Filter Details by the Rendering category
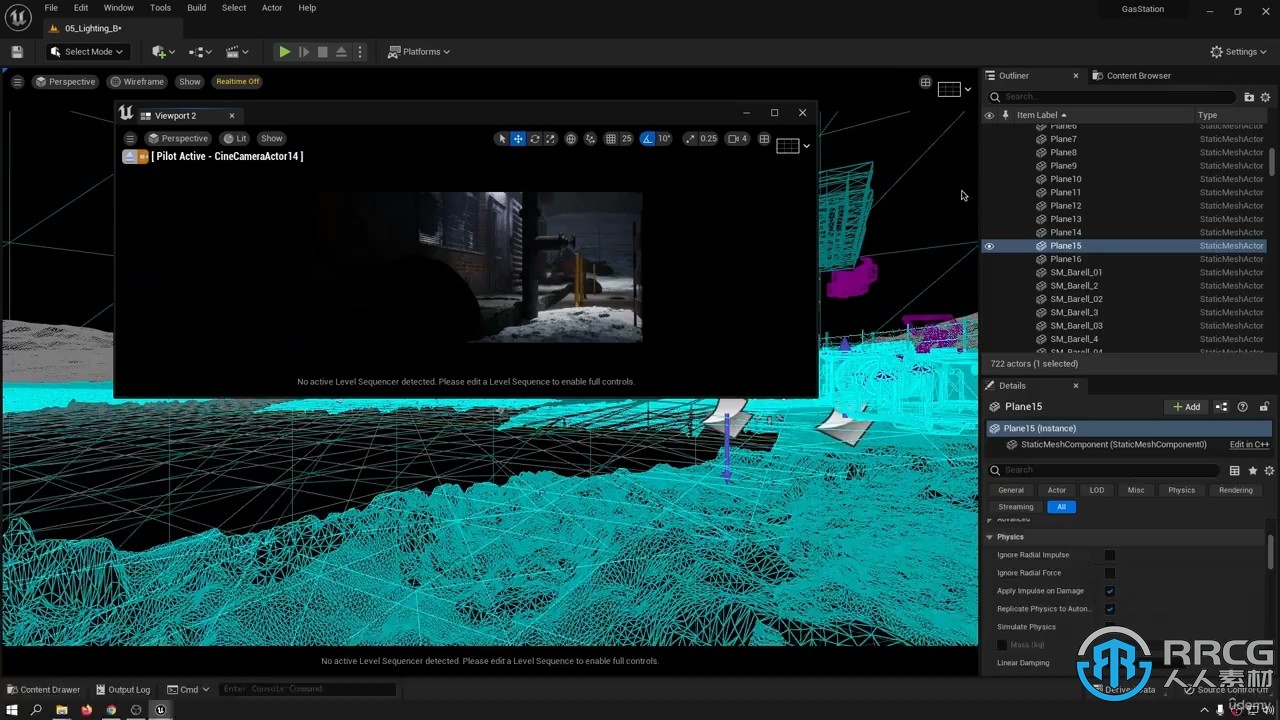Image resolution: width=1280 pixels, height=720 pixels. tap(1235, 490)
